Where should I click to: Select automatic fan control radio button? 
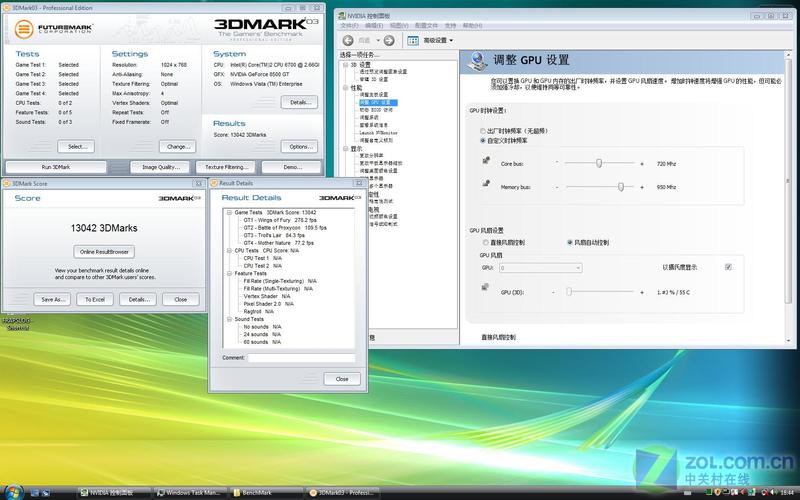click(x=570, y=242)
